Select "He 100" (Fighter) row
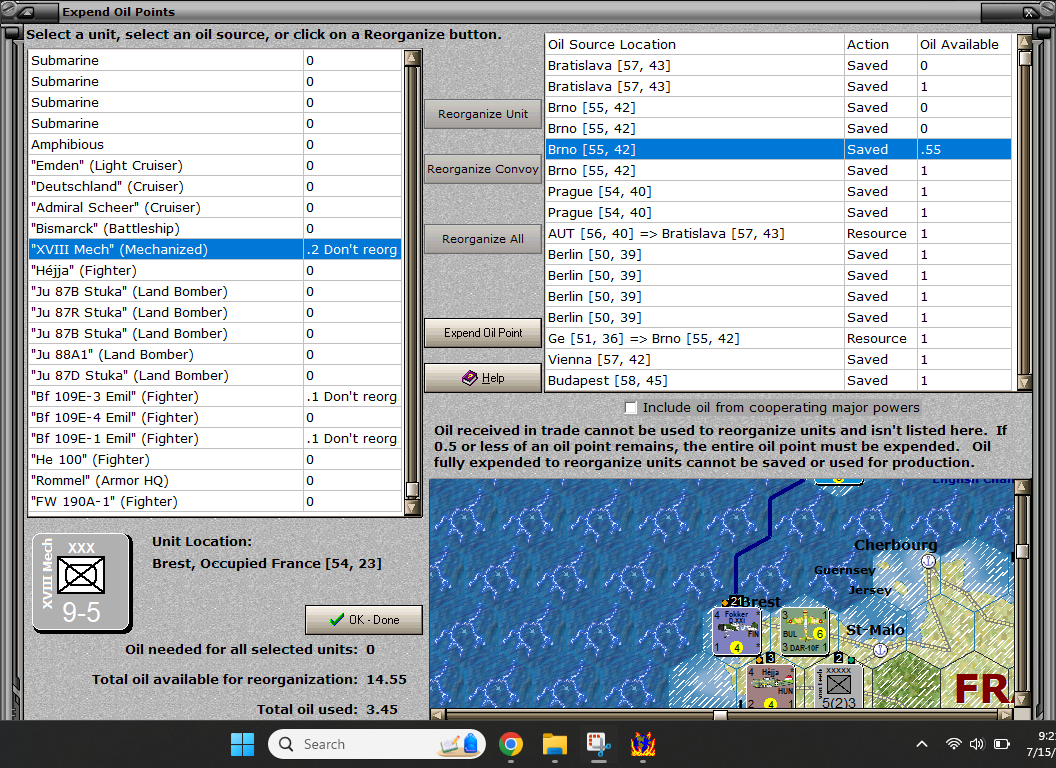The image size is (1056, 768). click(216, 459)
